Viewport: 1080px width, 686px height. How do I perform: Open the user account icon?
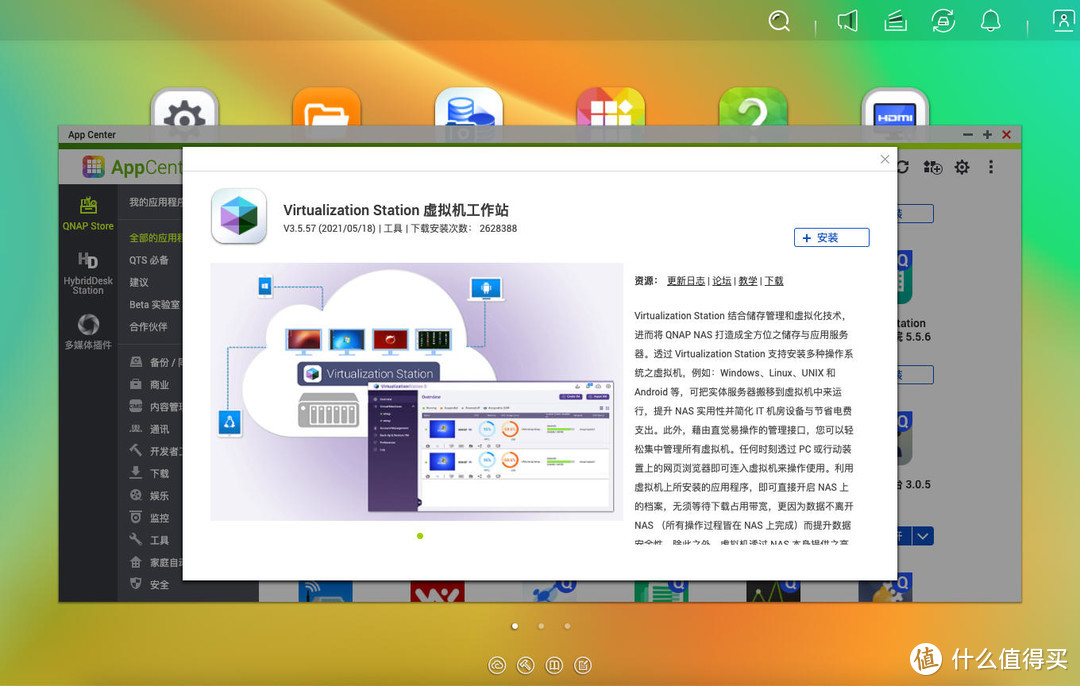(1063, 21)
